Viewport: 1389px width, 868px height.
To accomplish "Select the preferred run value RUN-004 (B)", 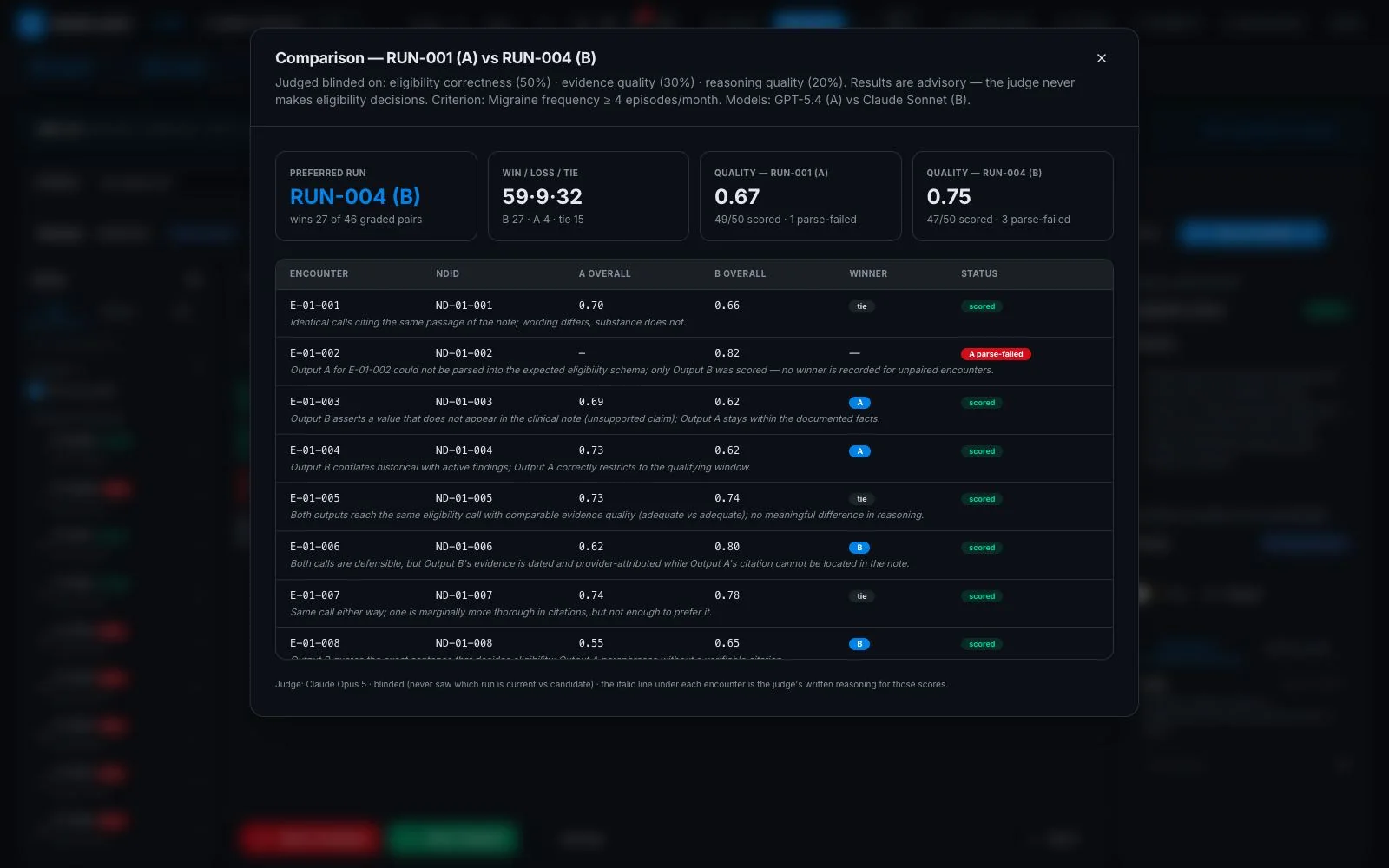I will [355, 196].
